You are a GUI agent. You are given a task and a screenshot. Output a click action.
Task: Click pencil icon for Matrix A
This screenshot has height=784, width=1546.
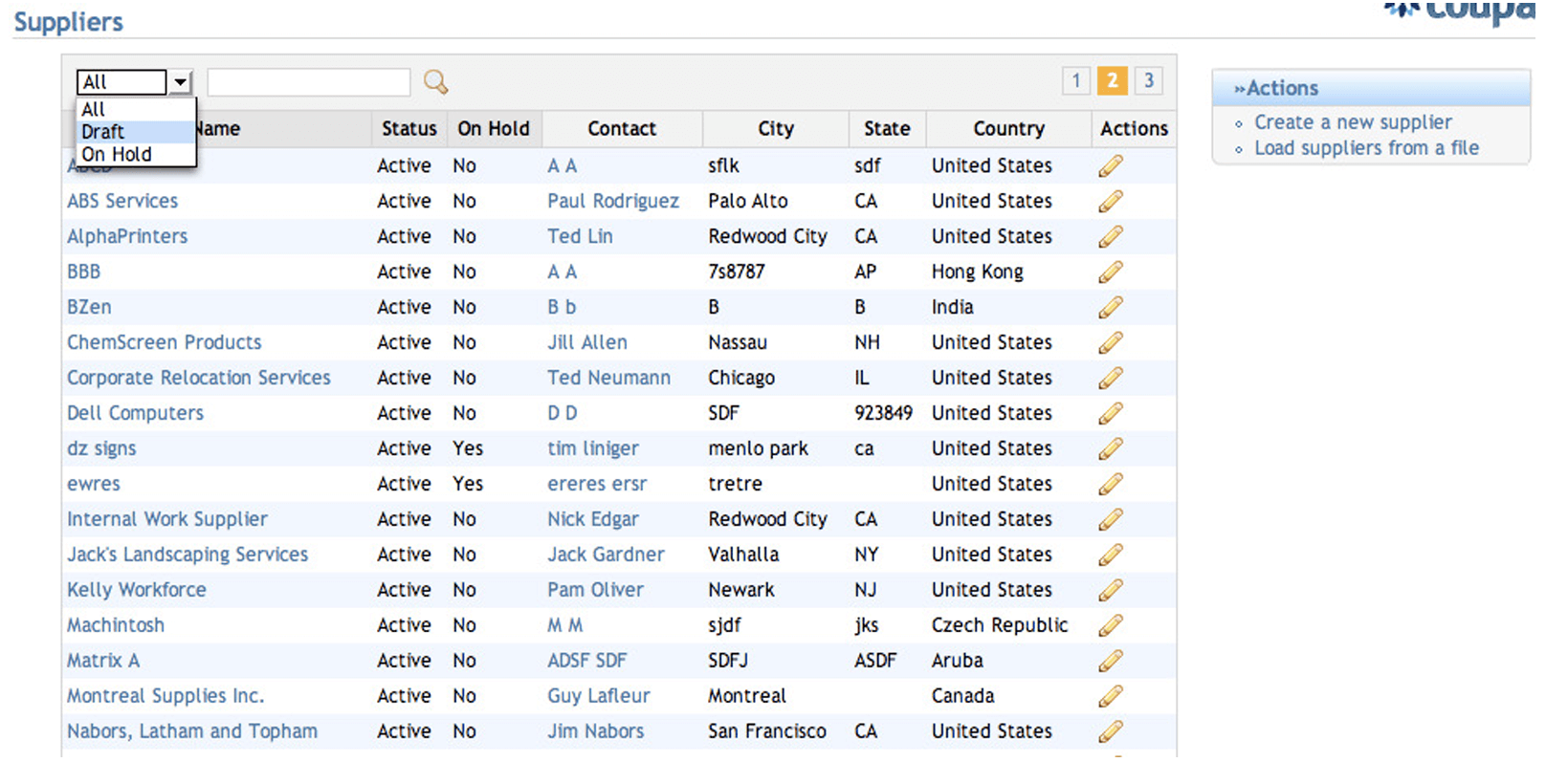(1111, 662)
